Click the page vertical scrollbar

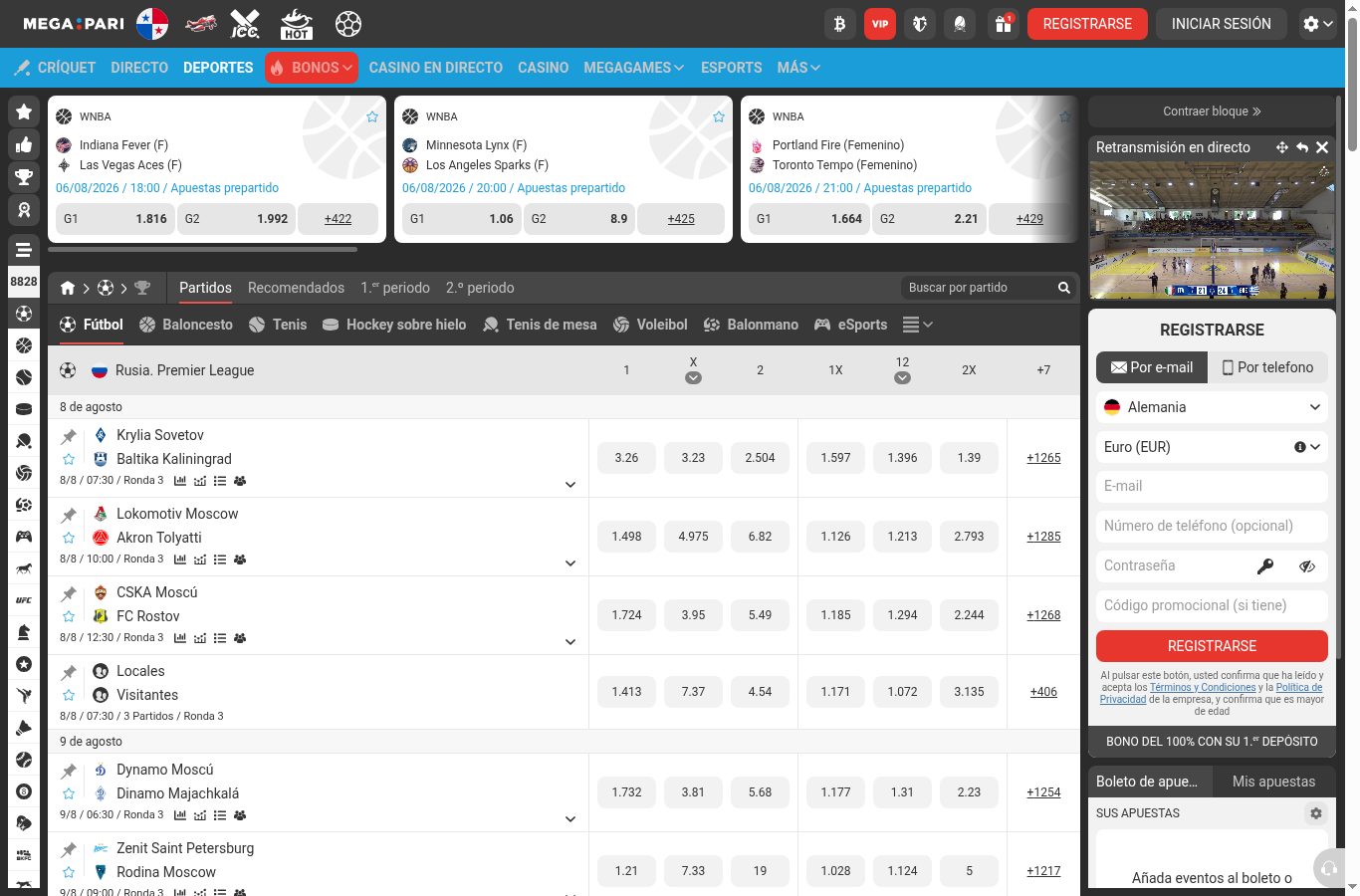(x=1352, y=85)
